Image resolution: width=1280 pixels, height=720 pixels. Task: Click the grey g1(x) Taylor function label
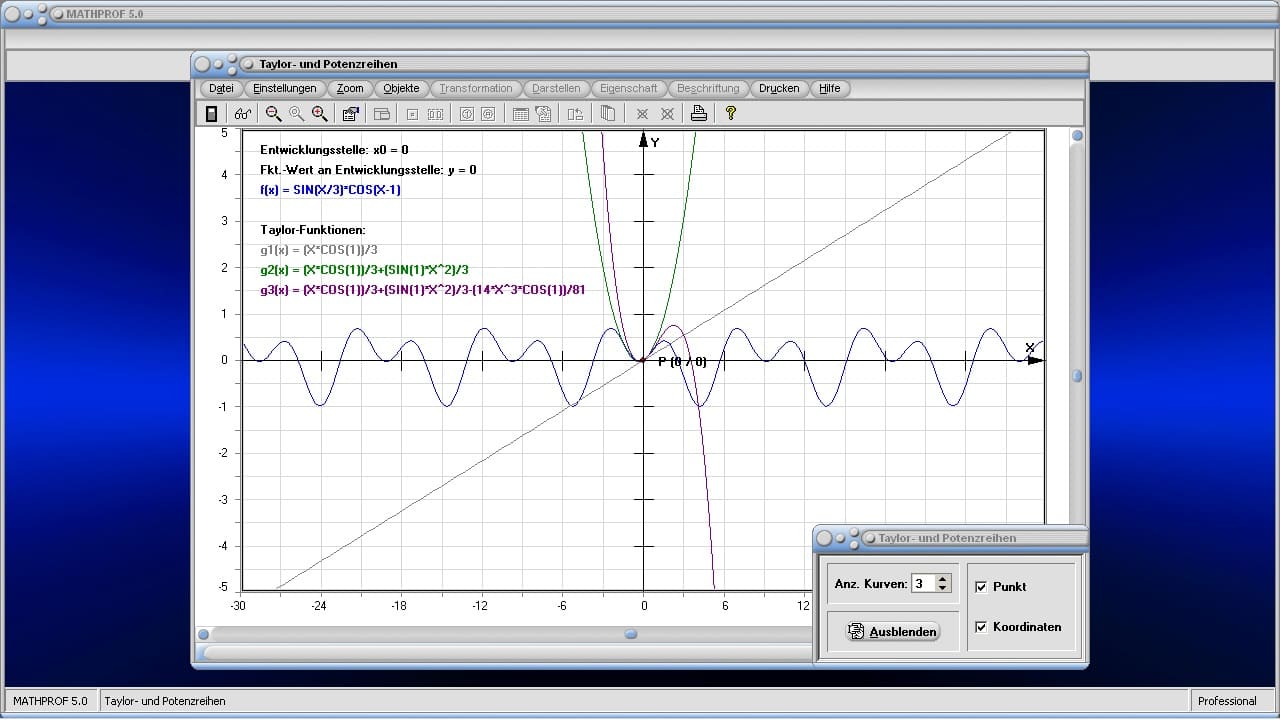click(319, 250)
